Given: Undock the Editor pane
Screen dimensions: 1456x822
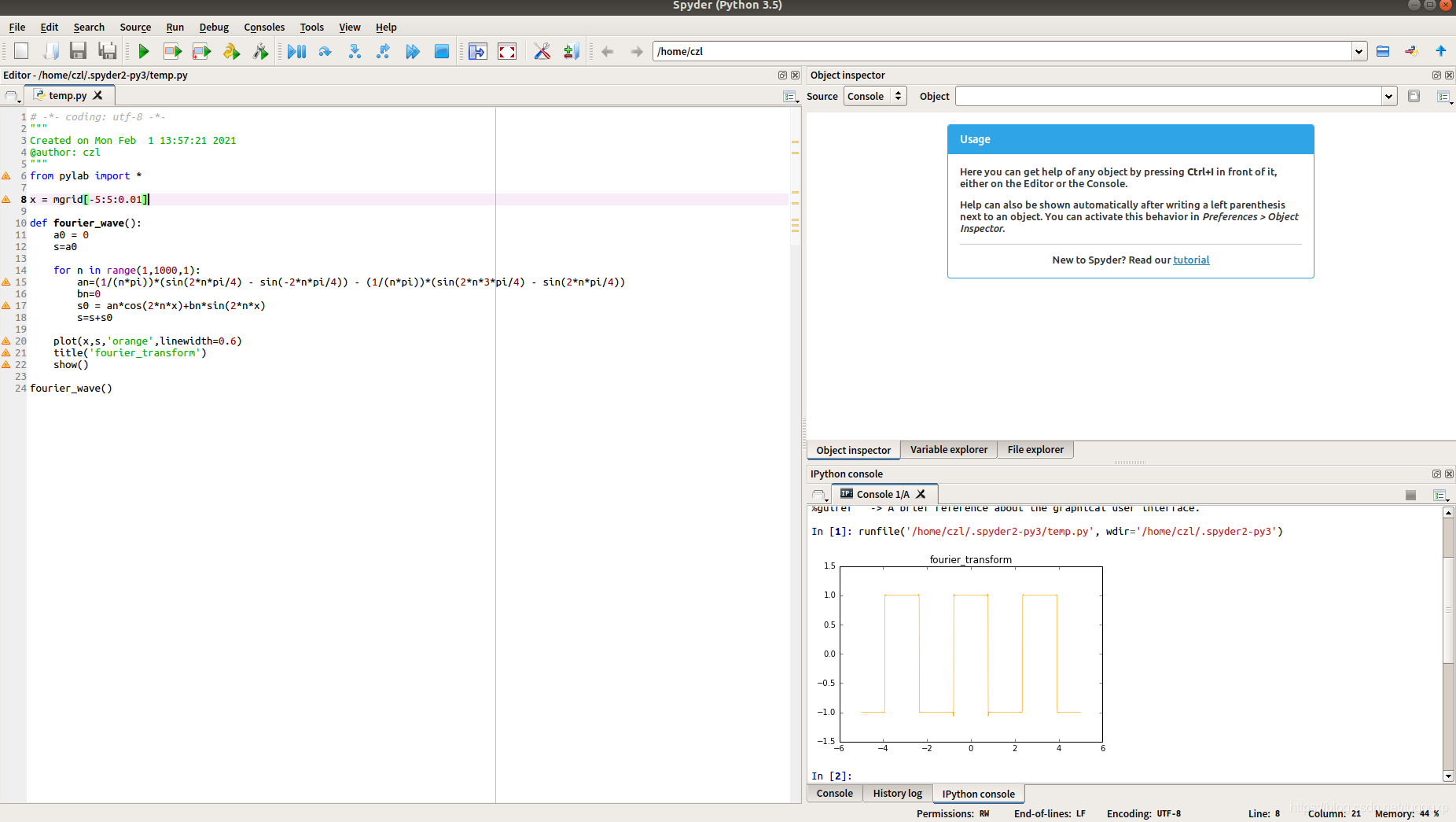Looking at the screenshot, I should pyautogui.click(x=782, y=76).
